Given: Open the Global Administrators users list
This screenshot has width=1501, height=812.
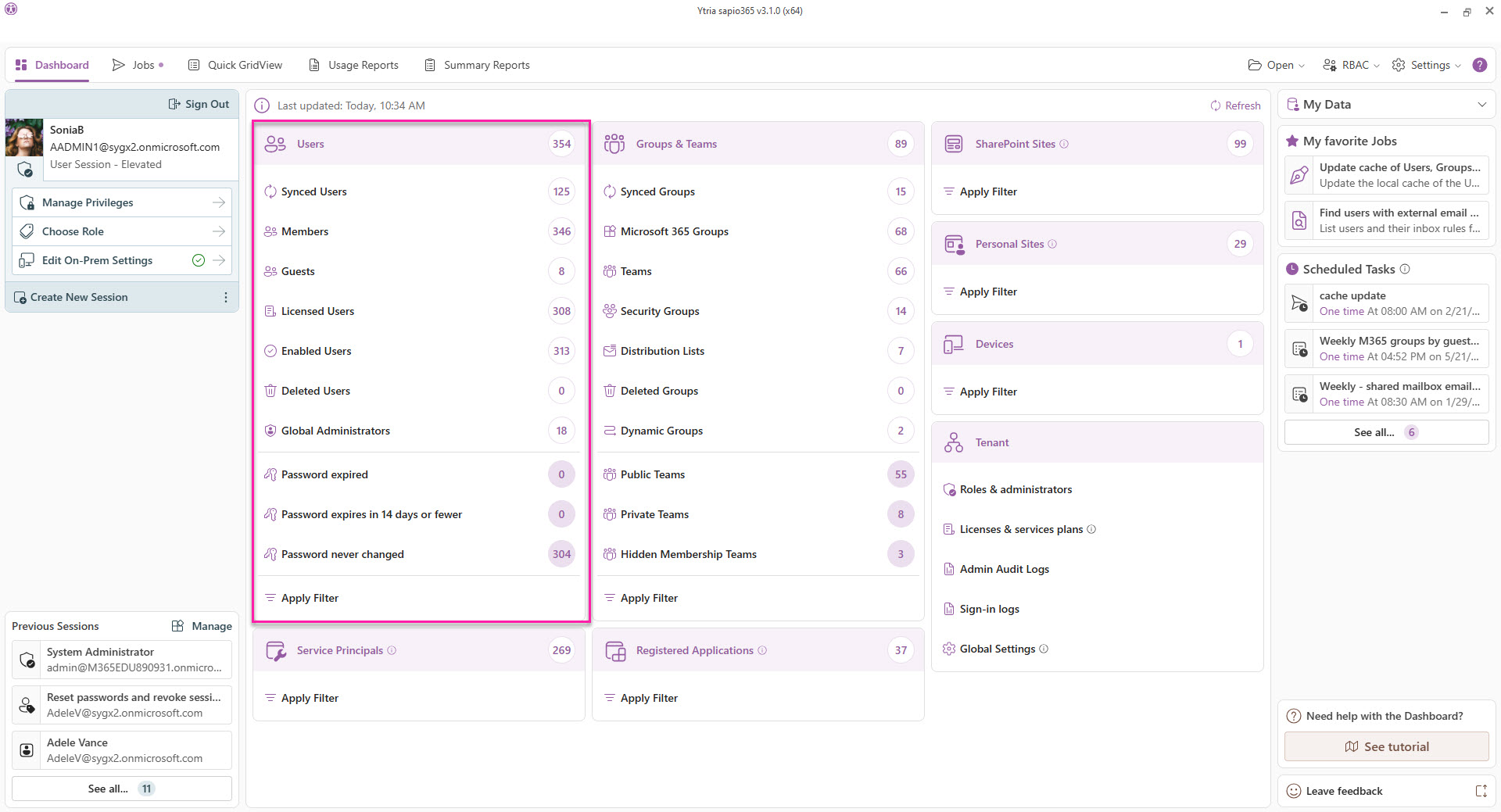Looking at the screenshot, I should pos(335,431).
